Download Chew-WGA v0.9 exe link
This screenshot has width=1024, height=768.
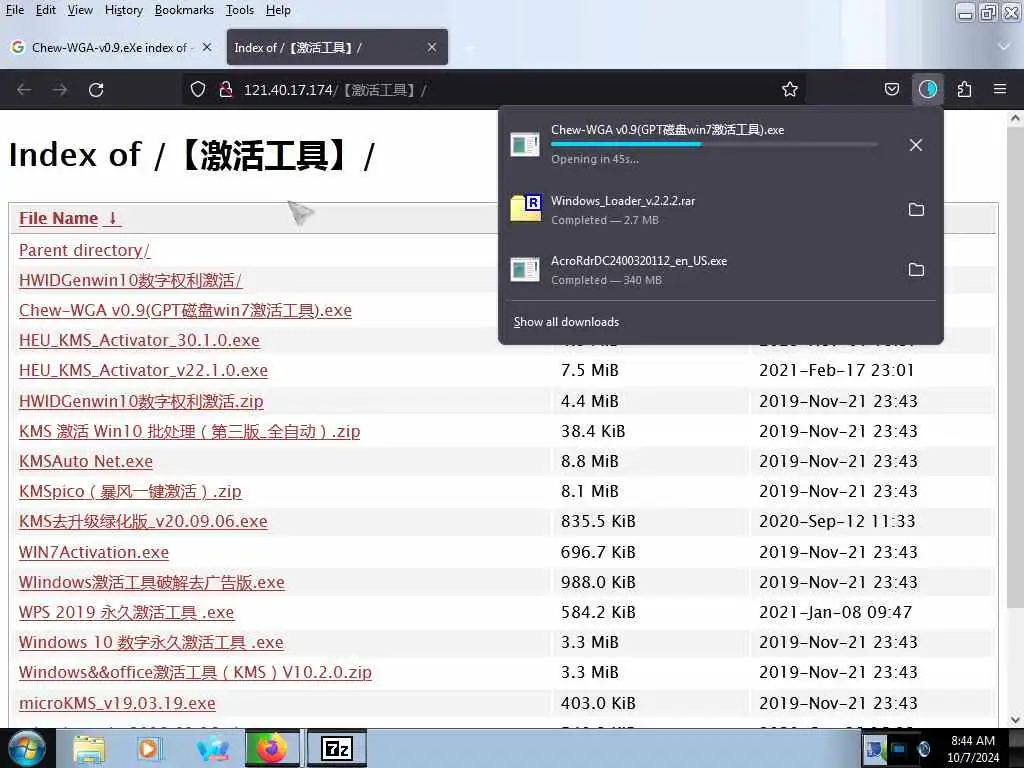pyautogui.click(x=185, y=310)
